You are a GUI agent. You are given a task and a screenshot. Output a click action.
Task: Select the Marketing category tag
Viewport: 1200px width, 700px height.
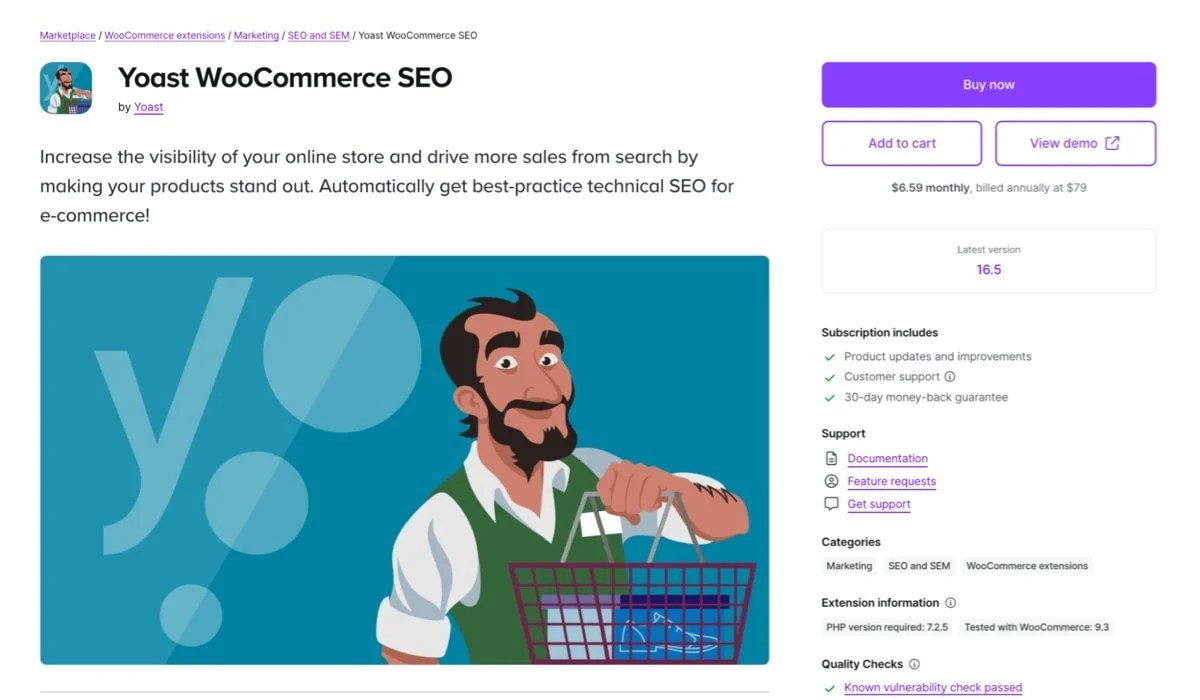pyautogui.click(x=849, y=566)
